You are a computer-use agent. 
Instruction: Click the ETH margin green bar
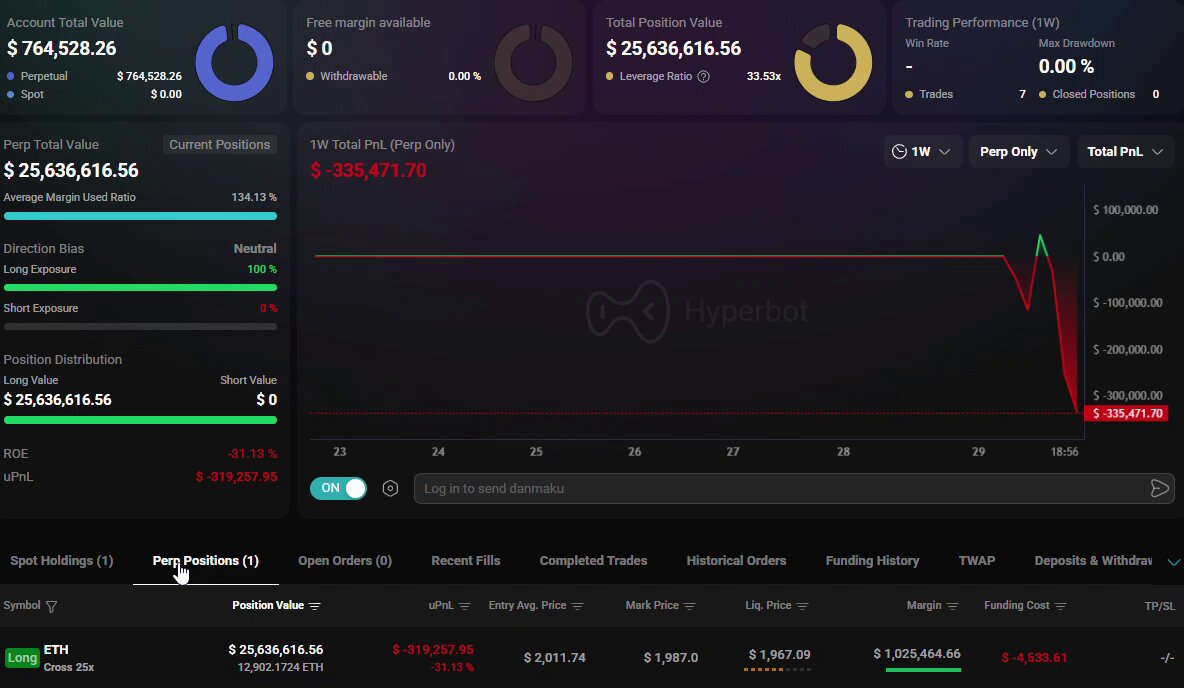click(923, 670)
